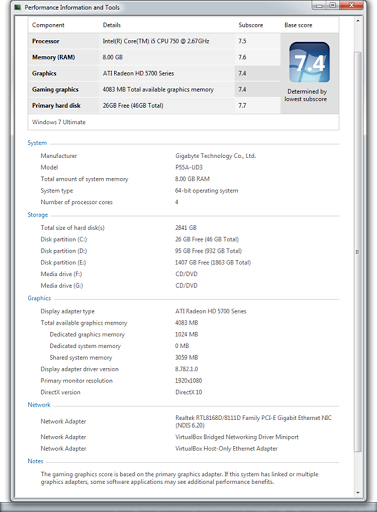
Task: Click the P55A-UD3 model value
Action: coord(189,167)
